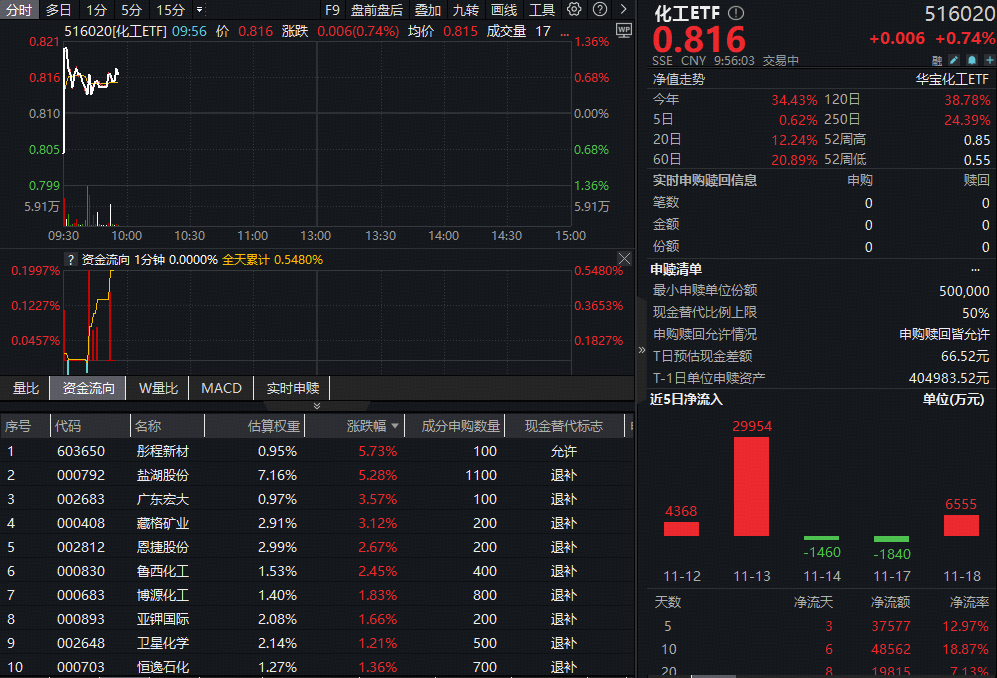The width and height of the screenshot is (997, 678).
Task: Sort by 涨跌幅 column dropdown arrow
Action: point(394,427)
